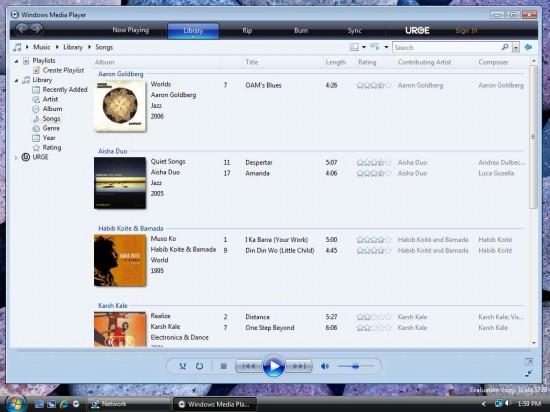The height and width of the screenshot is (412, 550).
Task: Click the Forward navigation arrow
Action: click(36, 29)
